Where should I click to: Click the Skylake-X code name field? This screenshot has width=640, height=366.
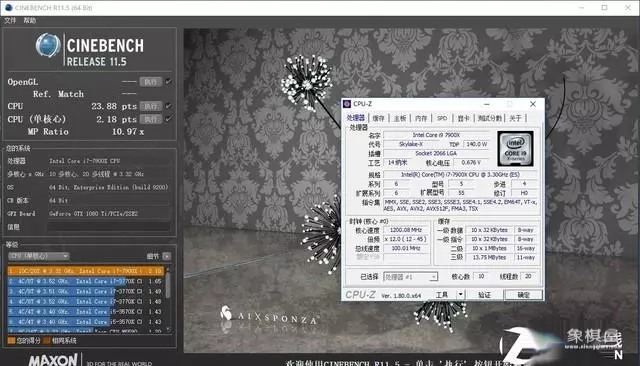pyautogui.click(x=411, y=144)
